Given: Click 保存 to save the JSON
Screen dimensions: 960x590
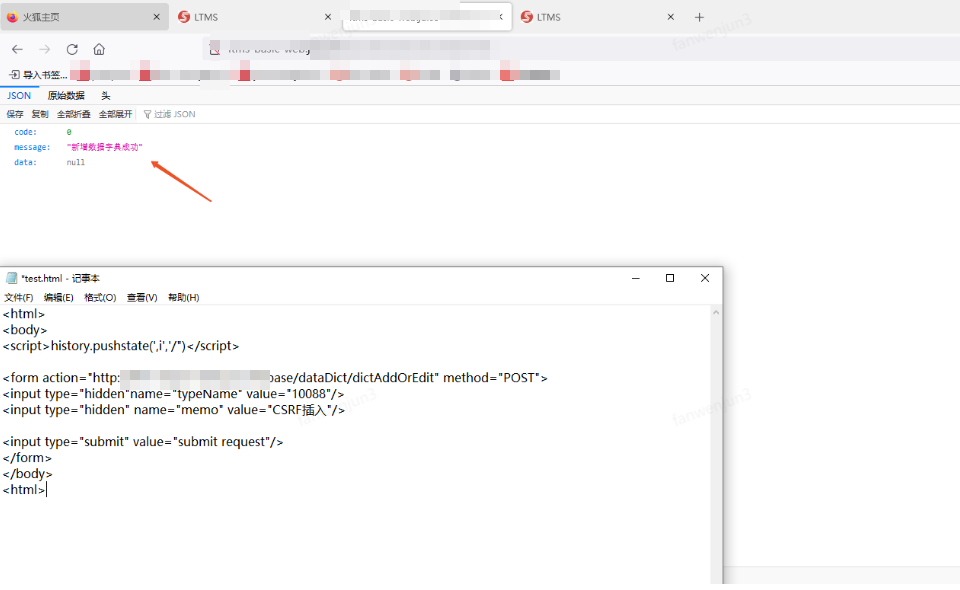Looking at the screenshot, I should [x=15, y=114].
